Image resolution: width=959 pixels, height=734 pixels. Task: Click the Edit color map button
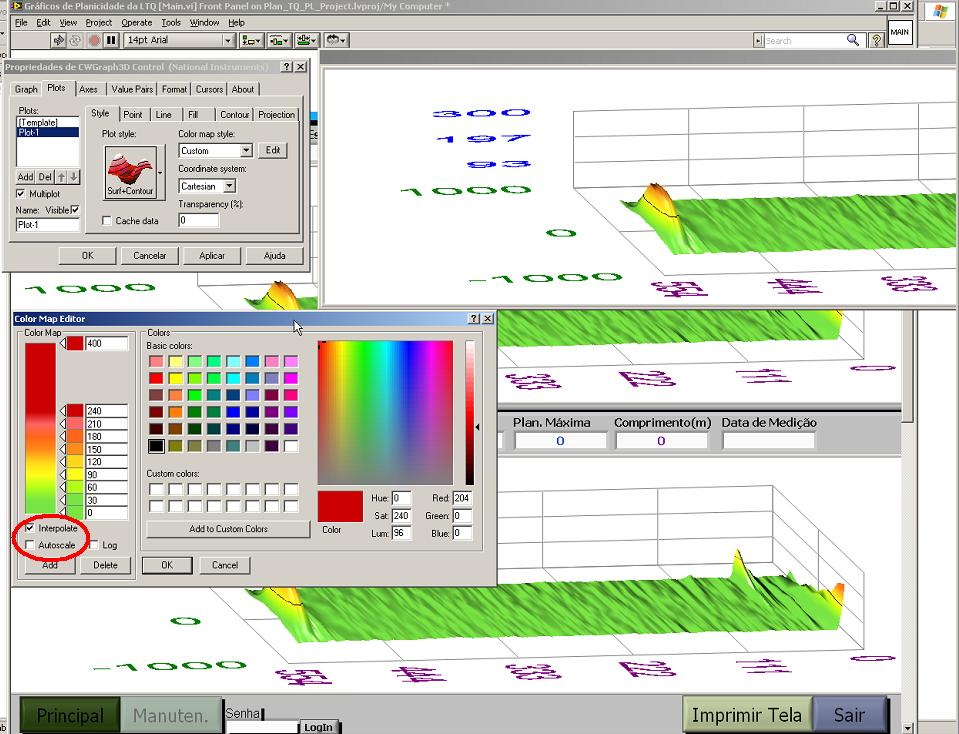point(273,150)
